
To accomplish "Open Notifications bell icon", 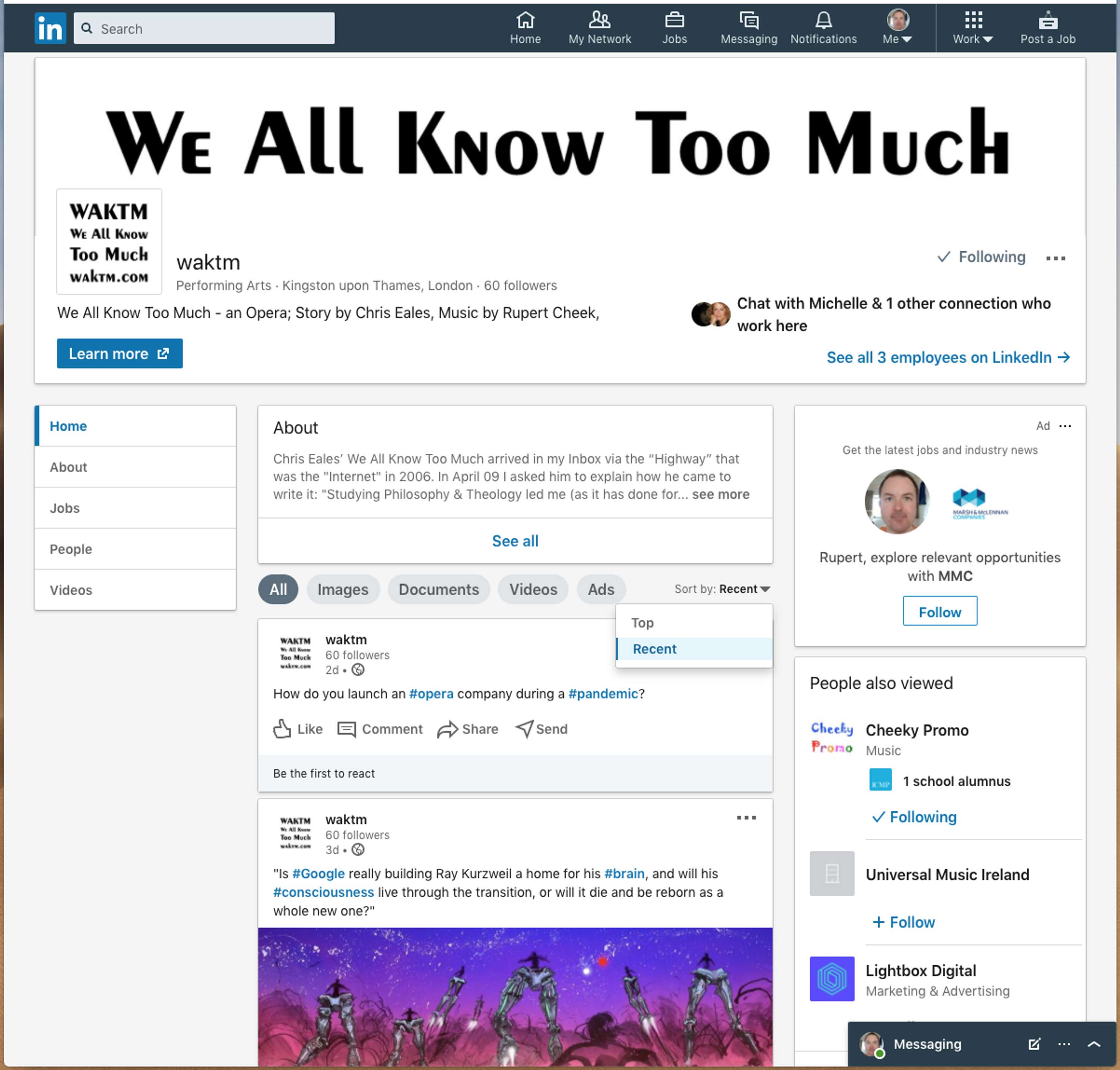I will point(823,28).
